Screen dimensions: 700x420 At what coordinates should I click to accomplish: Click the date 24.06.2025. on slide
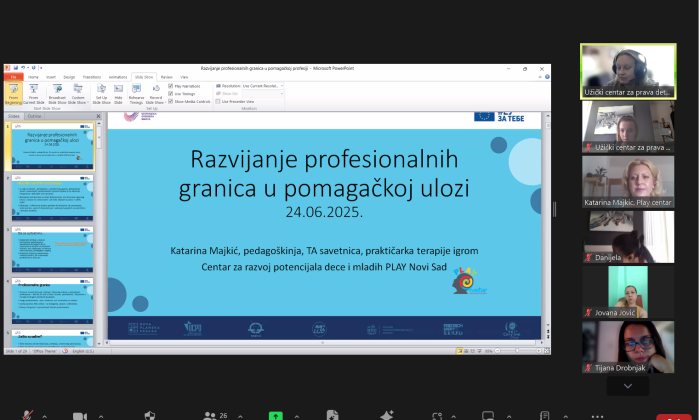(x=324, y=212)
